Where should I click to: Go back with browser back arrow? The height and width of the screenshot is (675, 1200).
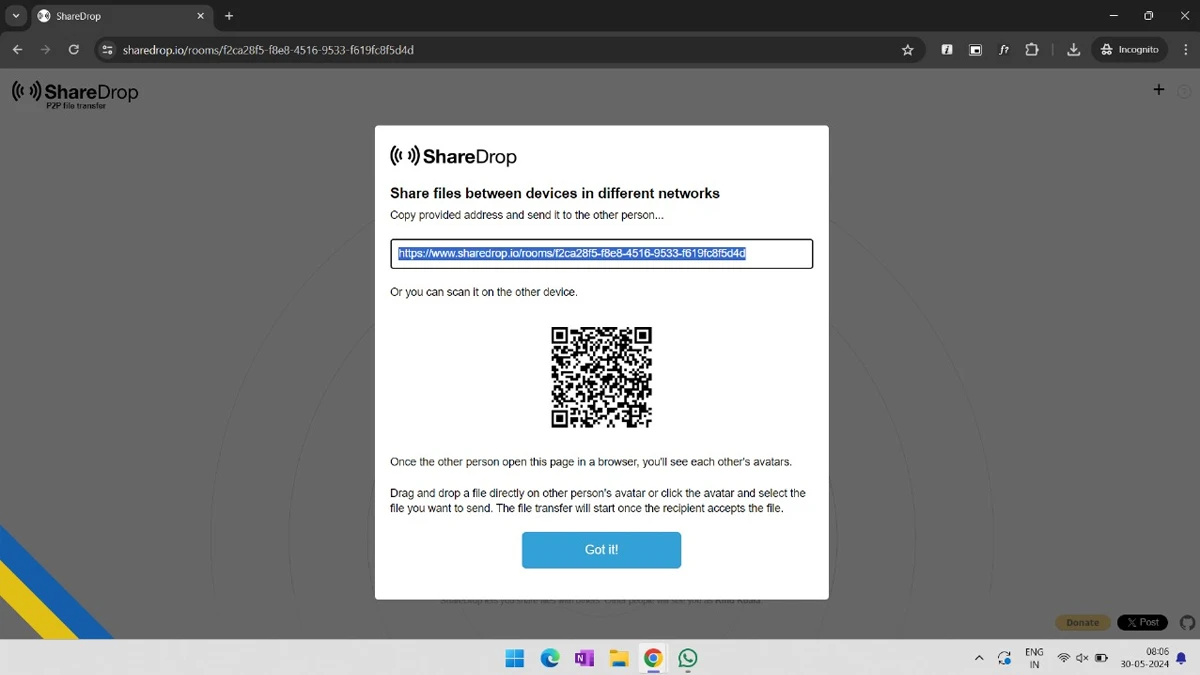tap(17, 50)
